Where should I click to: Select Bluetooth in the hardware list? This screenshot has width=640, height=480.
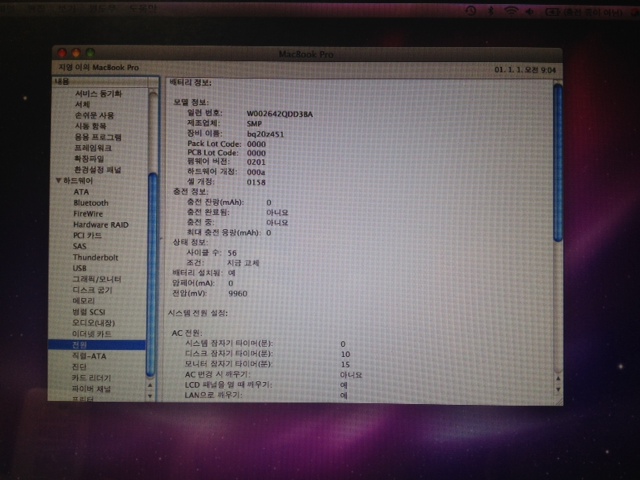click(90, 202)
